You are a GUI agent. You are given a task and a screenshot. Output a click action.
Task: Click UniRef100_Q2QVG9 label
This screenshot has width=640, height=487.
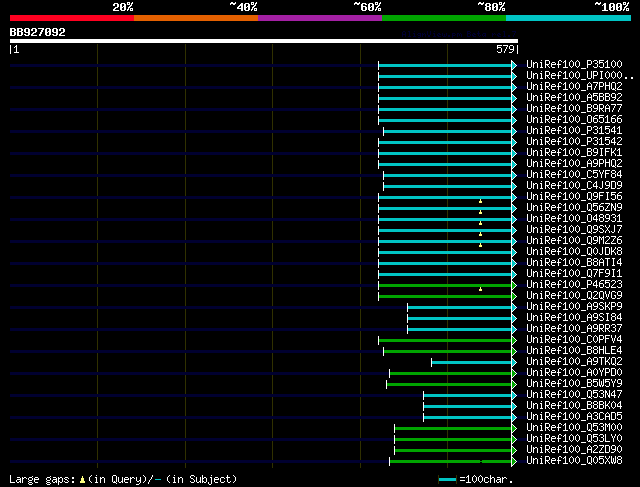click(x=574, y=296)
